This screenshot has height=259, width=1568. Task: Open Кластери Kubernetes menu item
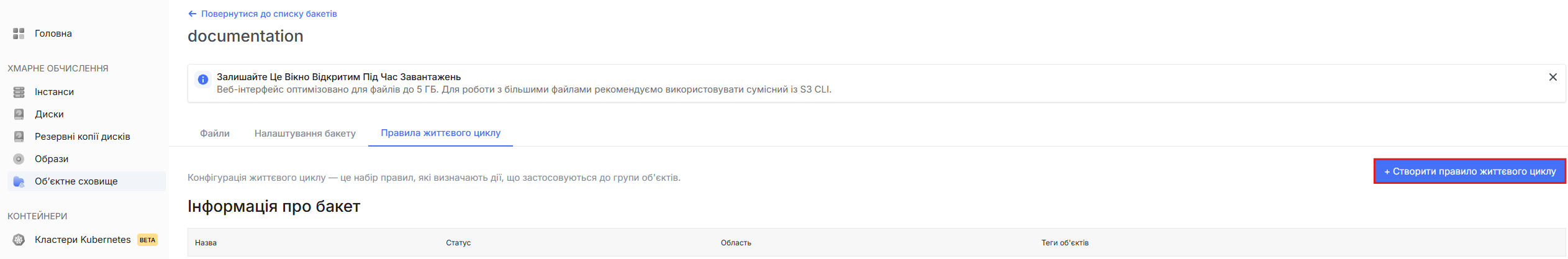tap(83, 240)
